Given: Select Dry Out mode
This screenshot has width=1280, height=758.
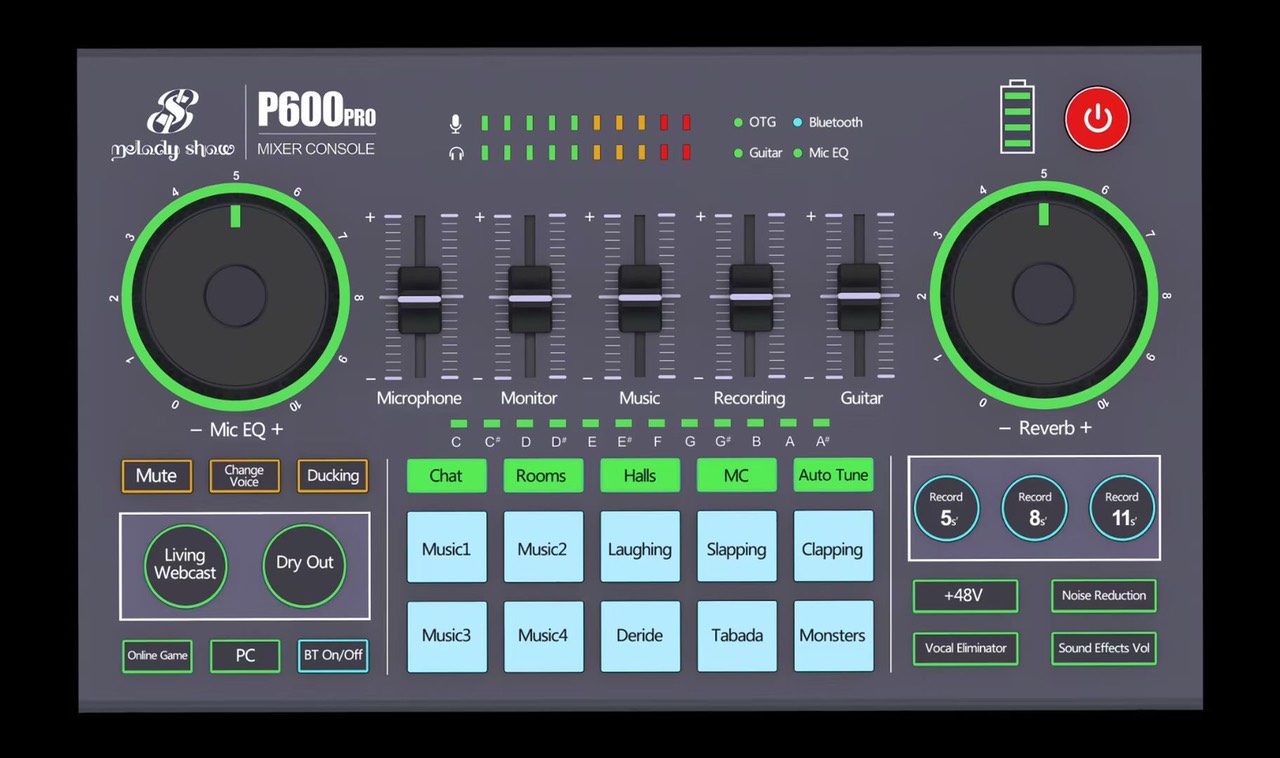Looking at the screenshot, I should point(305,565).
